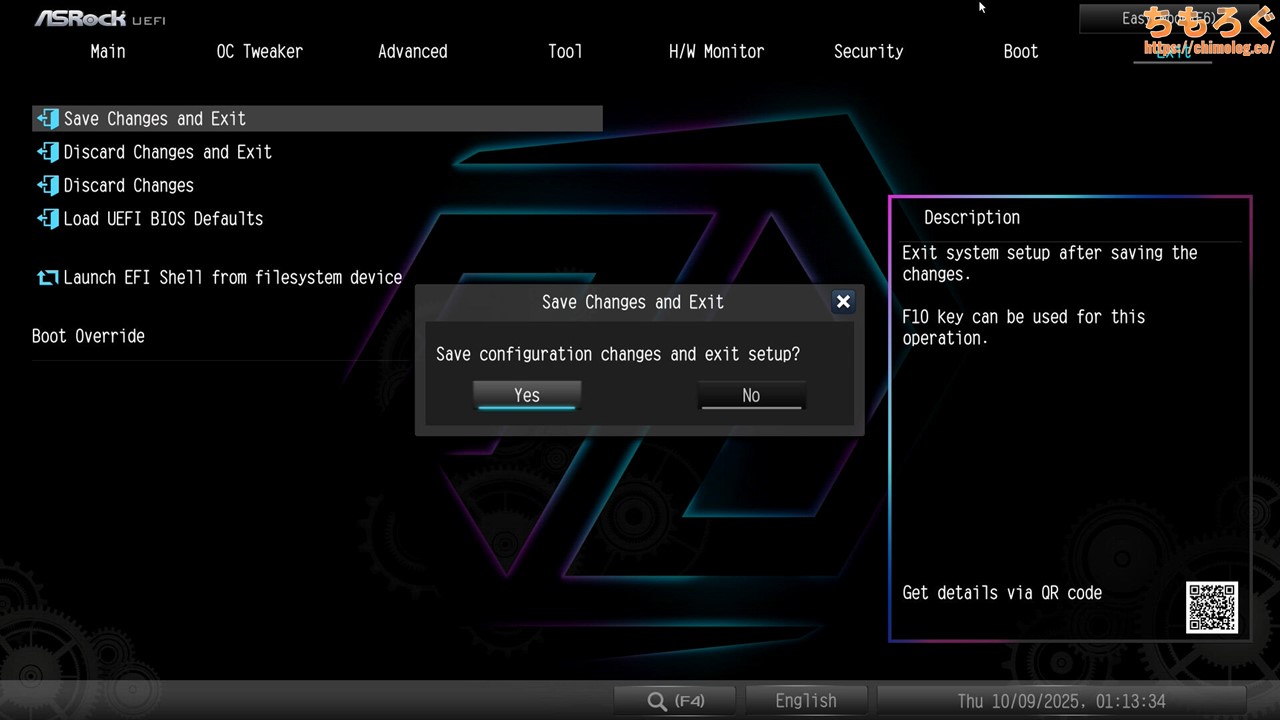
Task: Click the Discard Changes and Exit icon
Action: (x=48, y=152)
